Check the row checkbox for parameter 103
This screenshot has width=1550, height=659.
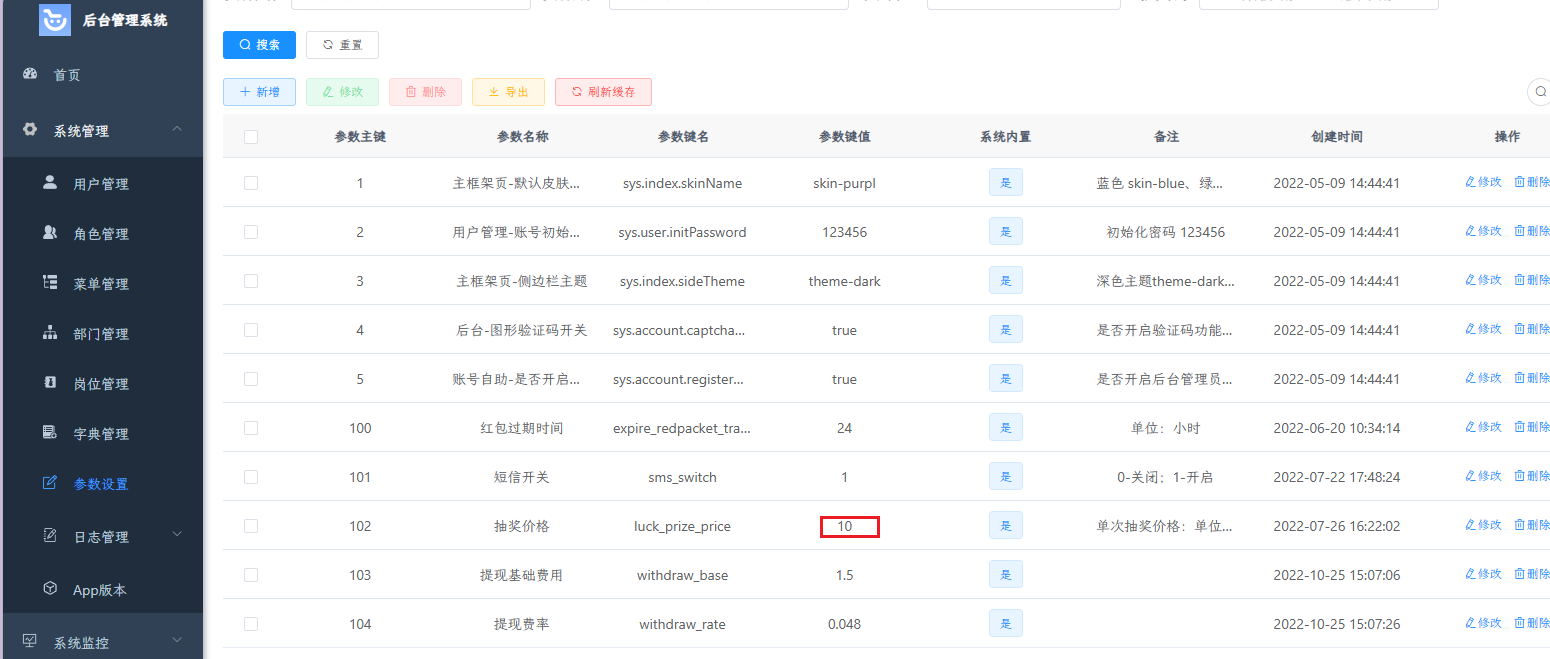[x=251, y=575]
